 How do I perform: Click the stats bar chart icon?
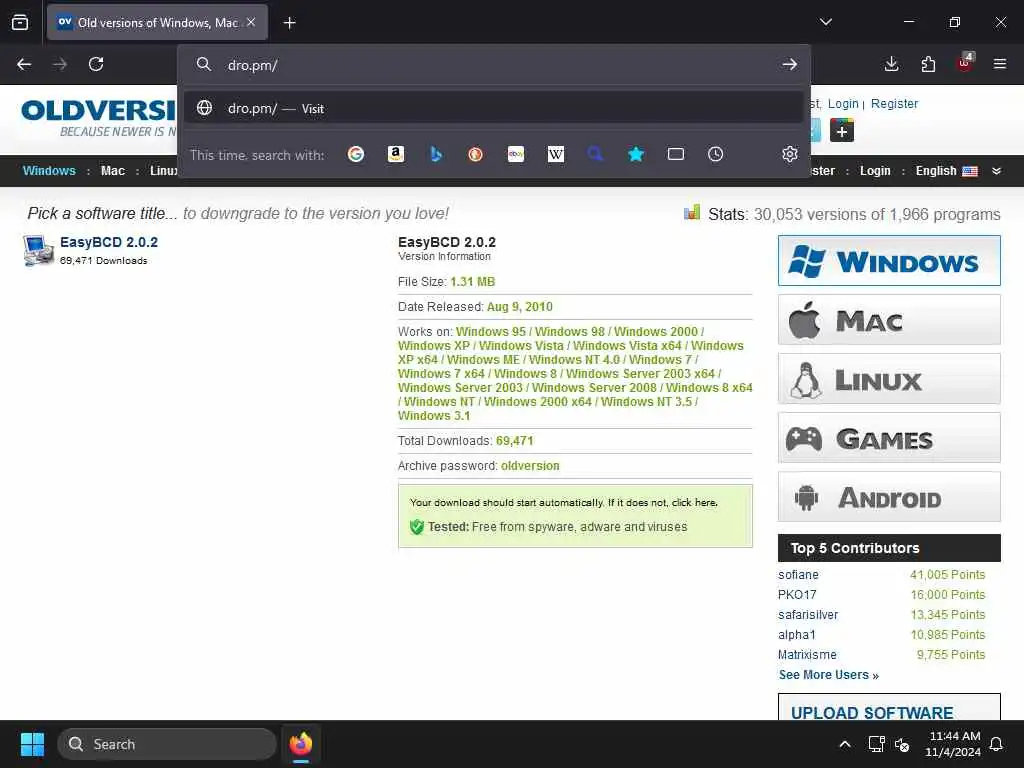click(x=692, y=213)
